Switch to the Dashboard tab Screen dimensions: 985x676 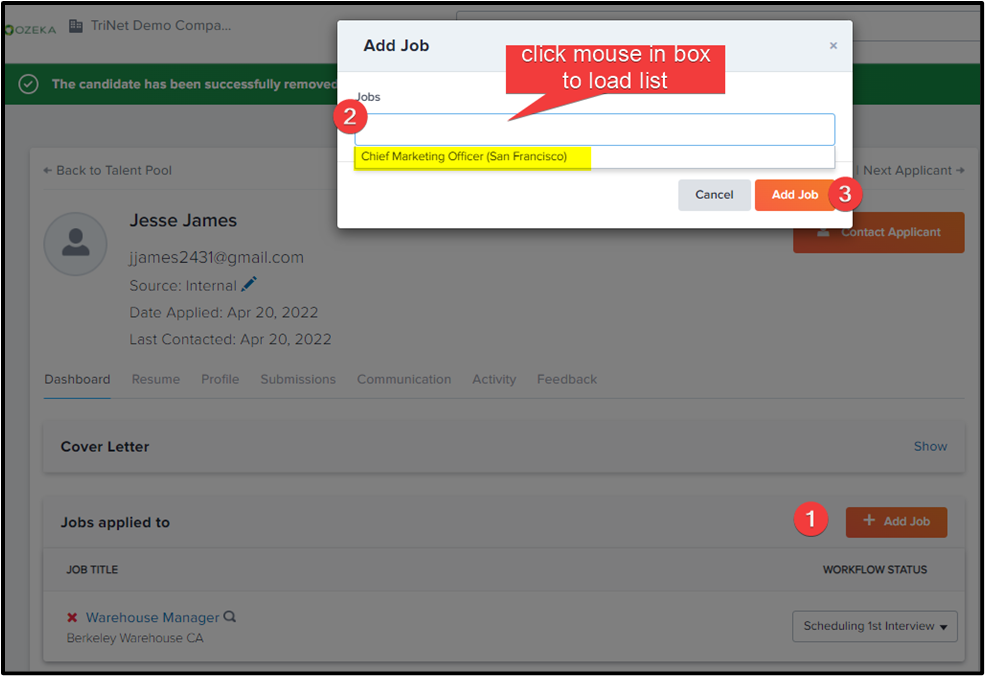tap(77, 379)
